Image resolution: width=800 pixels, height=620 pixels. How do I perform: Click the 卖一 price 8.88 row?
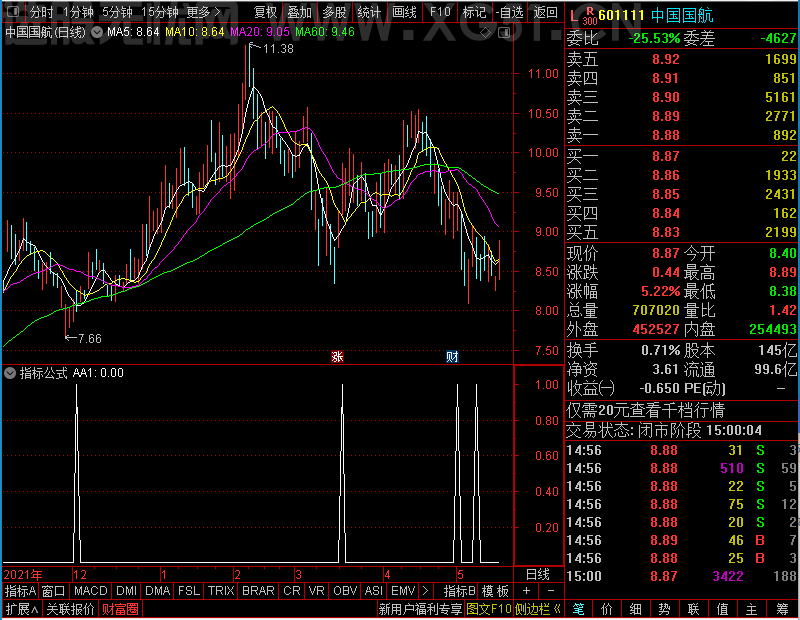(x=682, y=135)
